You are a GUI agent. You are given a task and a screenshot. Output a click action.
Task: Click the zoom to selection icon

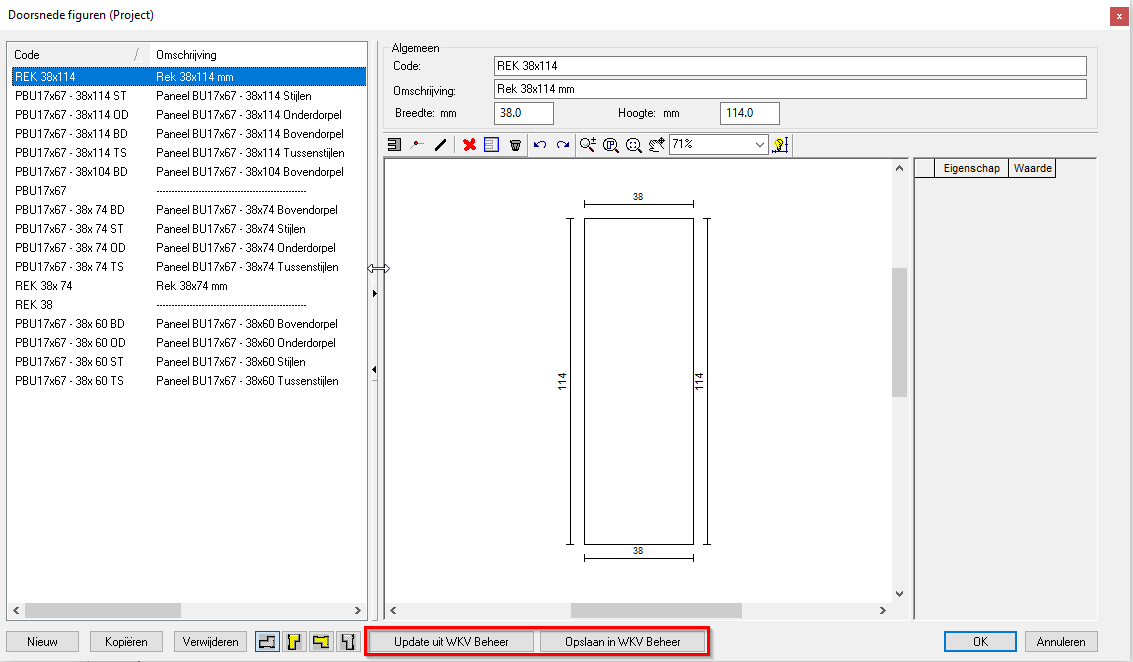coord(634,144)
